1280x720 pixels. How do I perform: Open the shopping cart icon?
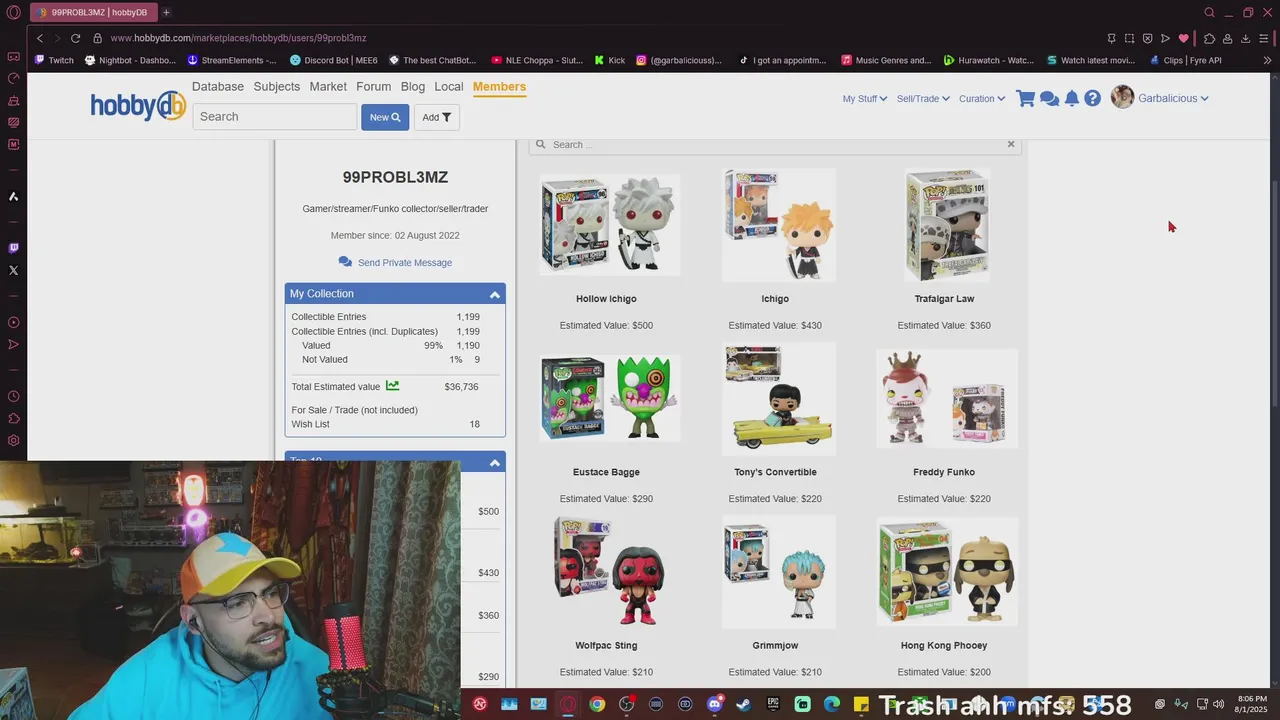[1025, 98]
